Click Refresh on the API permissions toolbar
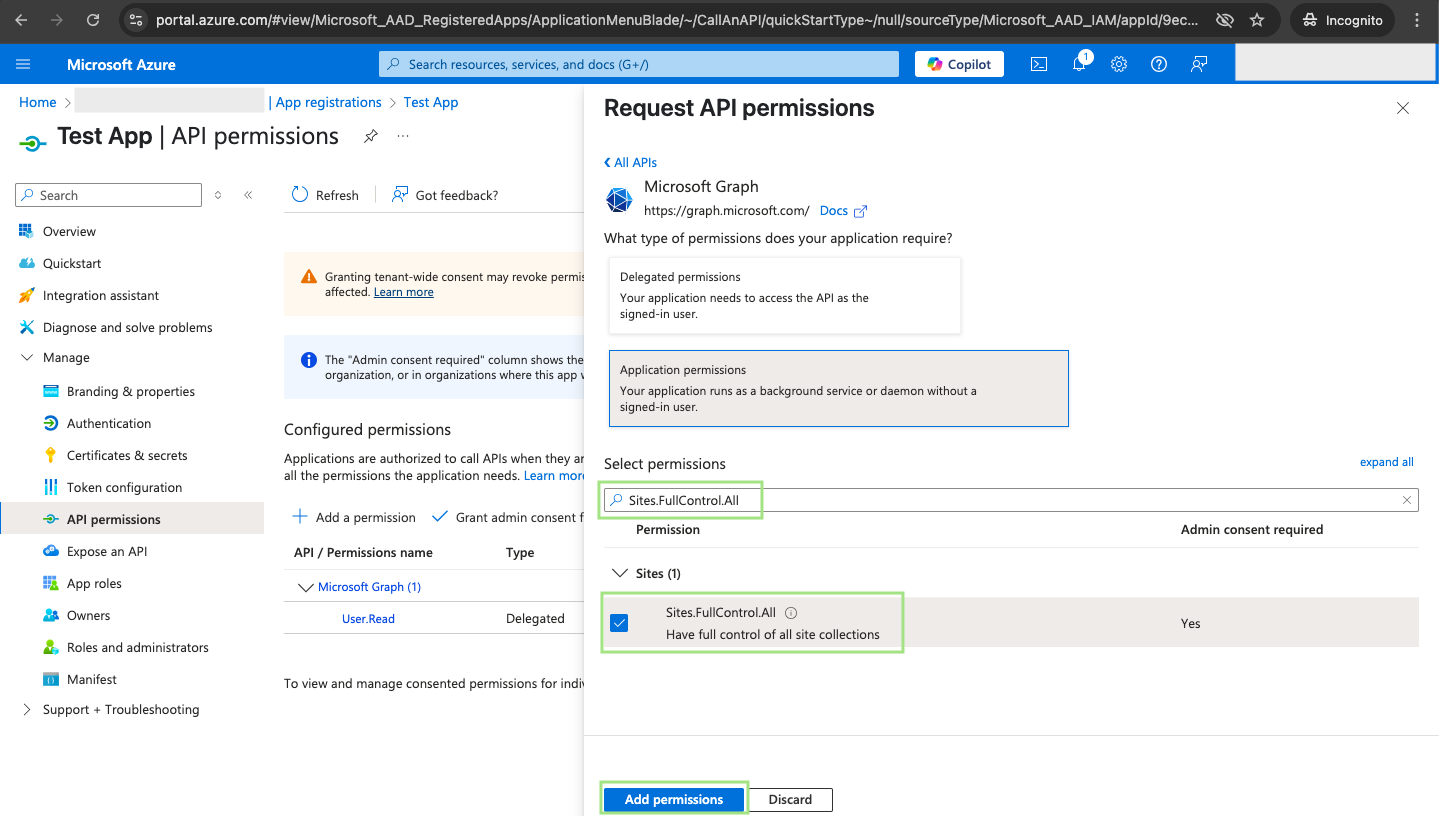1439x816 pixels. coord(325,195)
